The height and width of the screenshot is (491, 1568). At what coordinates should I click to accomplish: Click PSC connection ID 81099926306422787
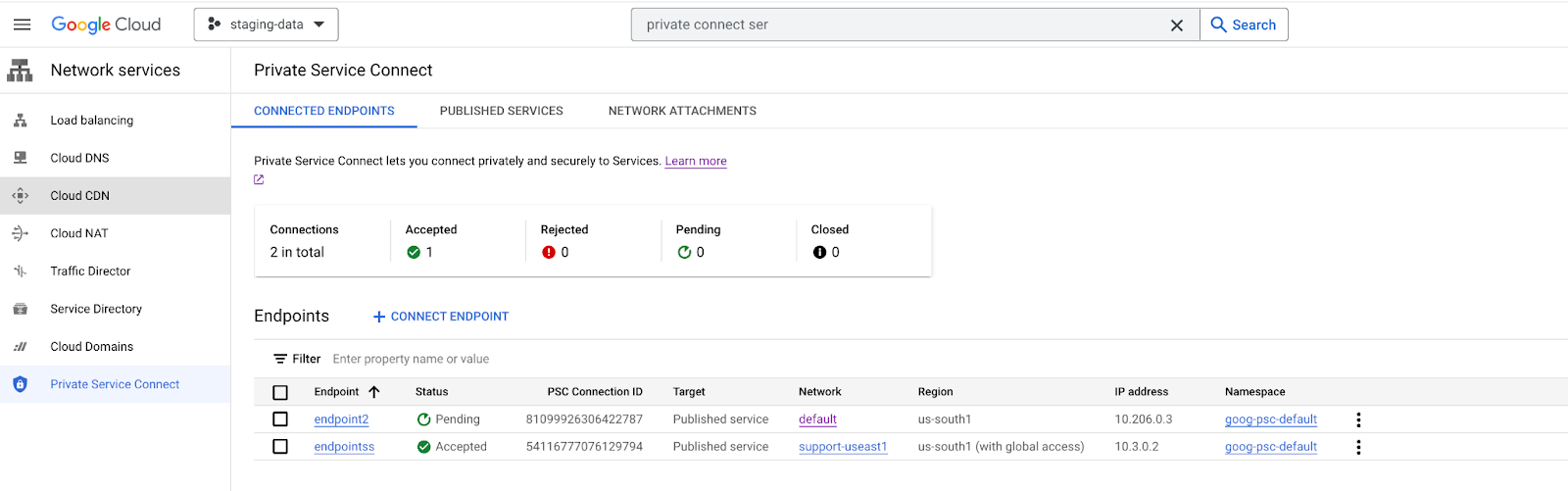pyautogui.click(x=584, y=419)
